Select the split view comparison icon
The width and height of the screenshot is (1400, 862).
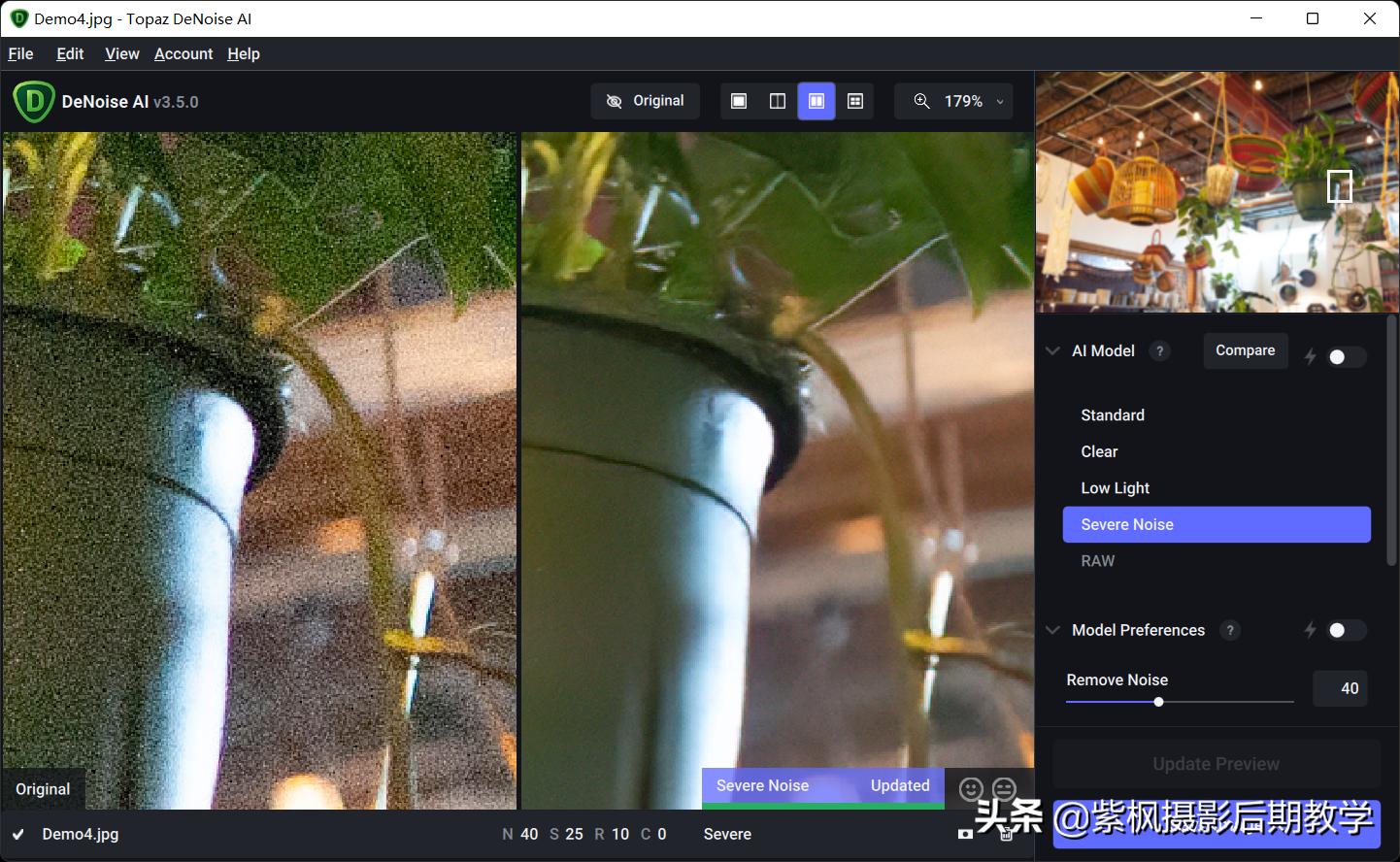click(777, 100)
